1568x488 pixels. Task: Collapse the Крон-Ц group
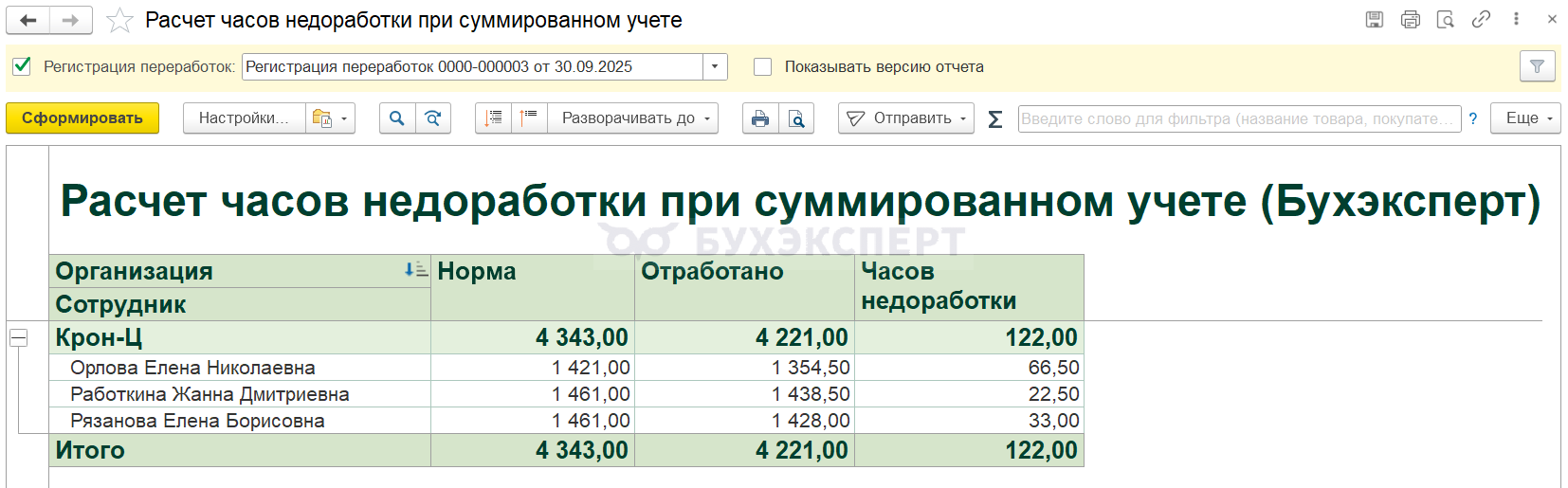tap(19, 337)
